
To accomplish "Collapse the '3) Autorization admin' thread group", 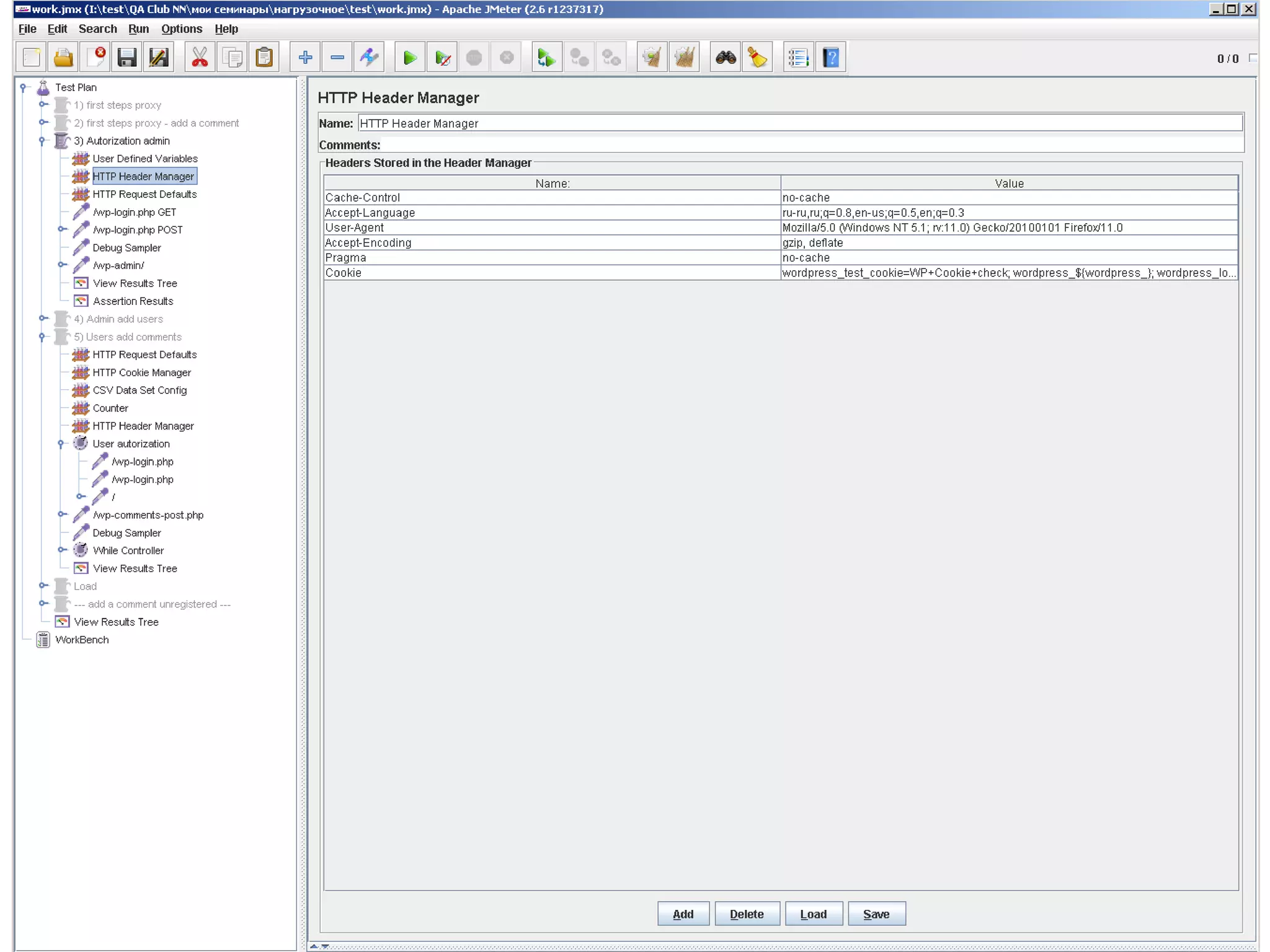I will (x=42, y=141).
